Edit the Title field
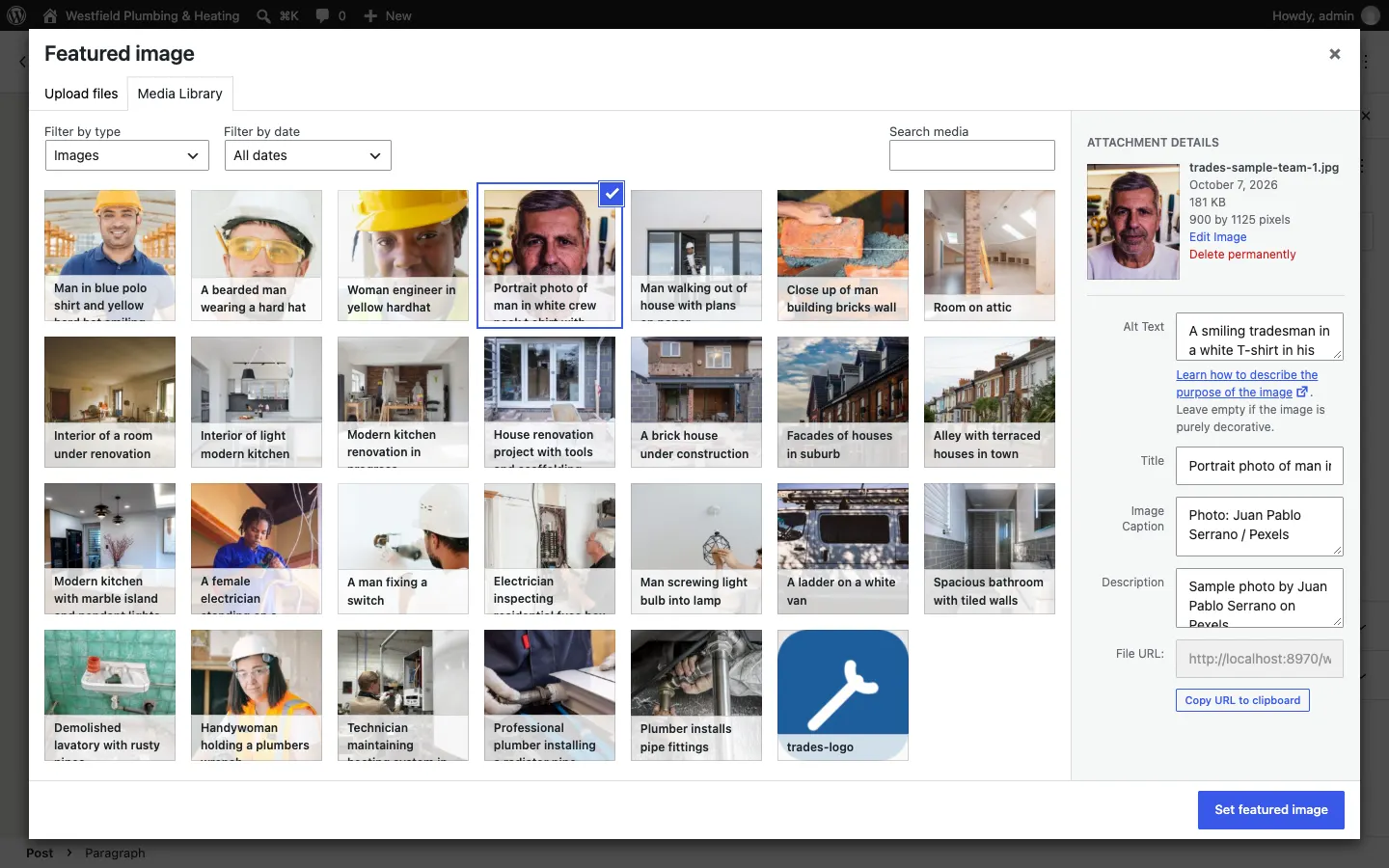Screen dimensions: 1389x868 coord(1260,466)
